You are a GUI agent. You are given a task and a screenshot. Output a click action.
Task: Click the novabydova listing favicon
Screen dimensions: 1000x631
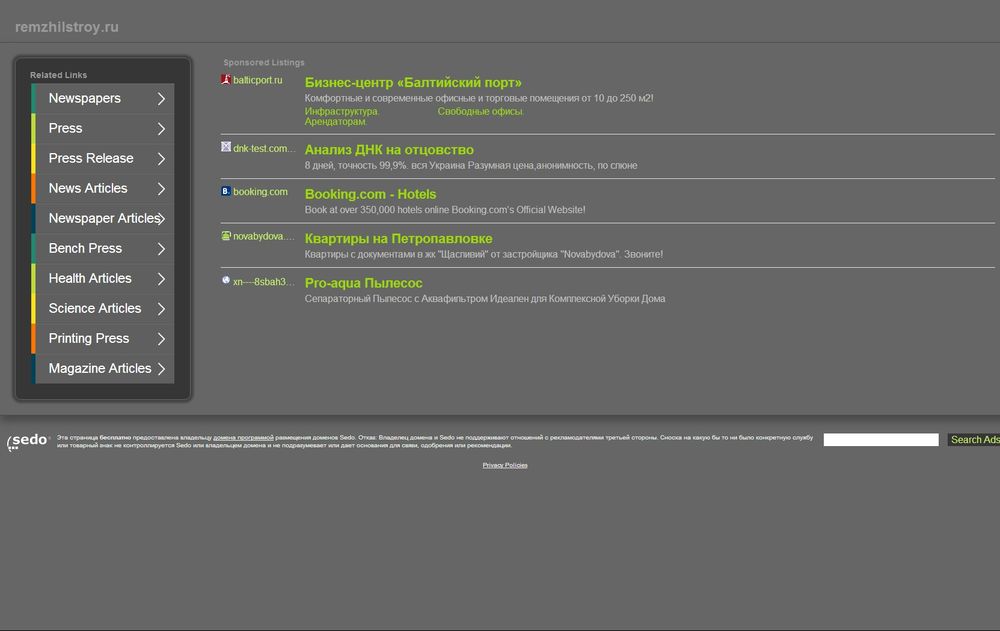tap(226, 236)
